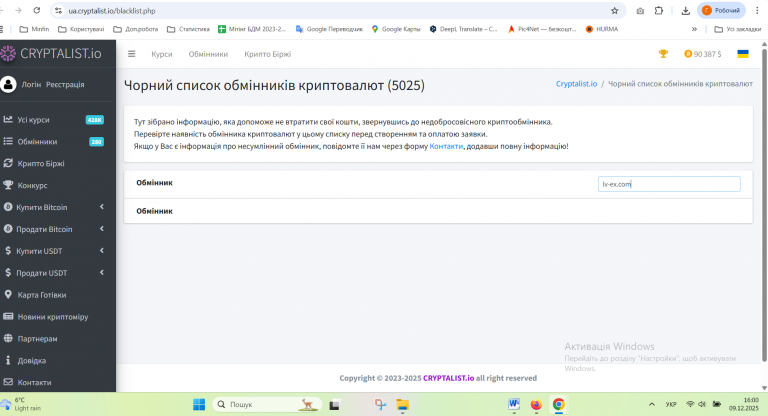The height and width of the screenshot is (416, 768).
Task: Reload the page in browser
Action: pos(37,10)
